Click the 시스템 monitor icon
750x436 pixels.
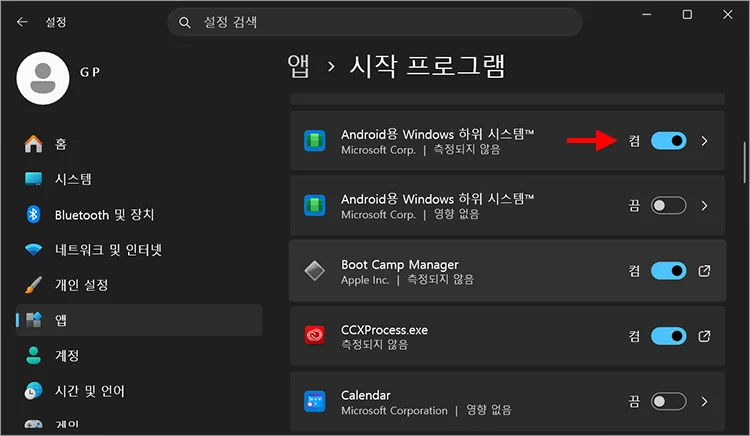tap(33, 179)
